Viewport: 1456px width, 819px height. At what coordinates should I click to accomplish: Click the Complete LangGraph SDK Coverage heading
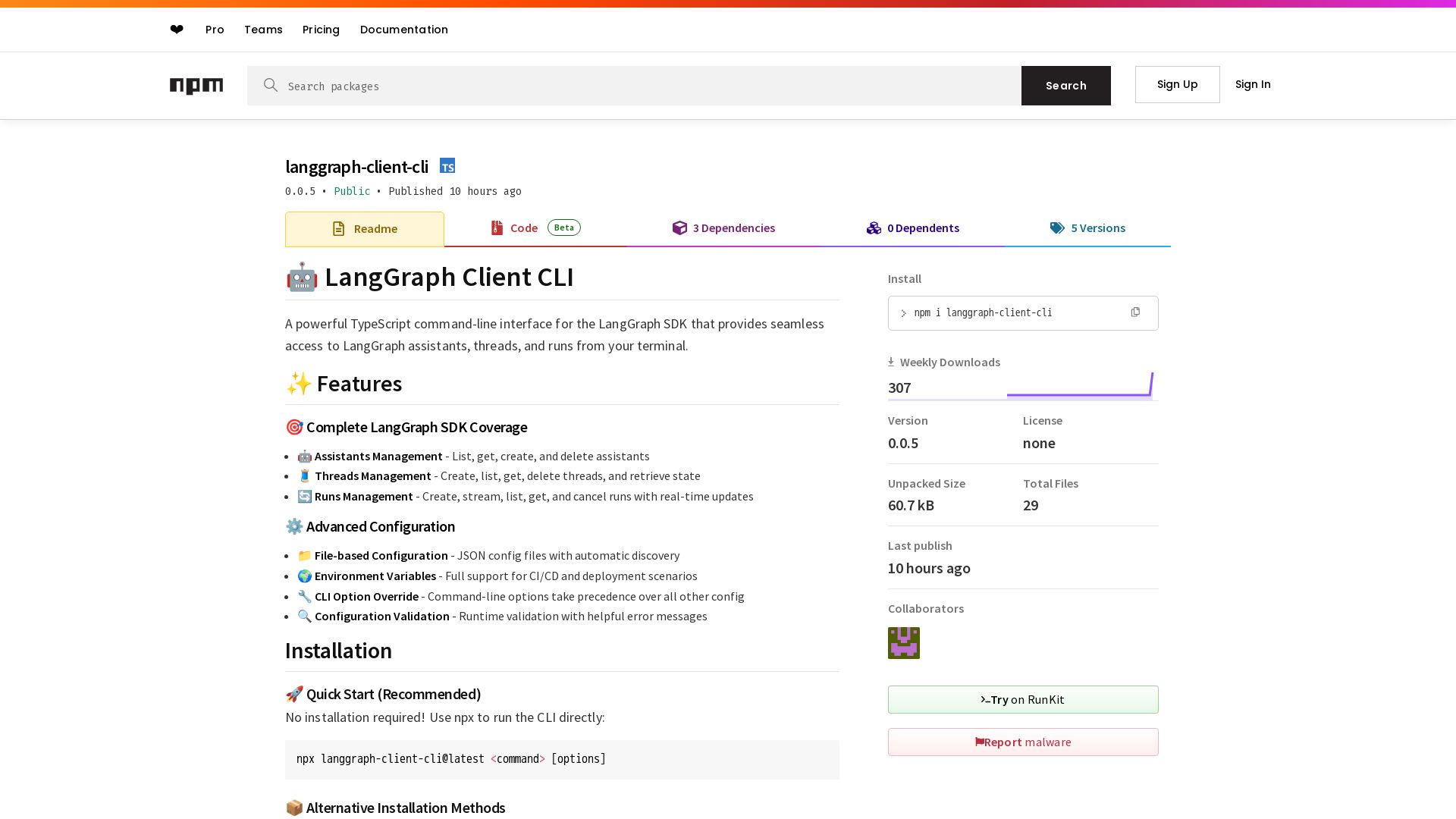406,428
